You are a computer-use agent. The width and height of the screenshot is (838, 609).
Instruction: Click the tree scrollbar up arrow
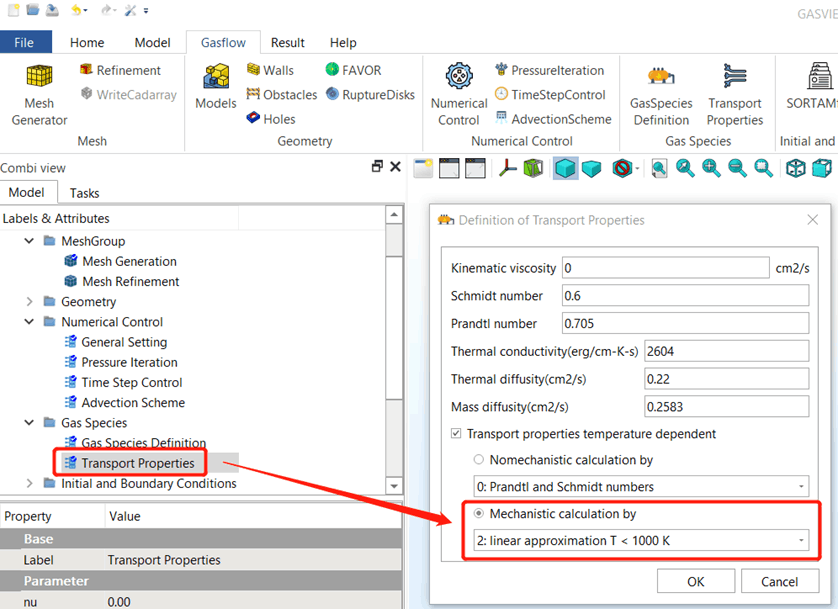pyautogui.click(x=394, y=215)
